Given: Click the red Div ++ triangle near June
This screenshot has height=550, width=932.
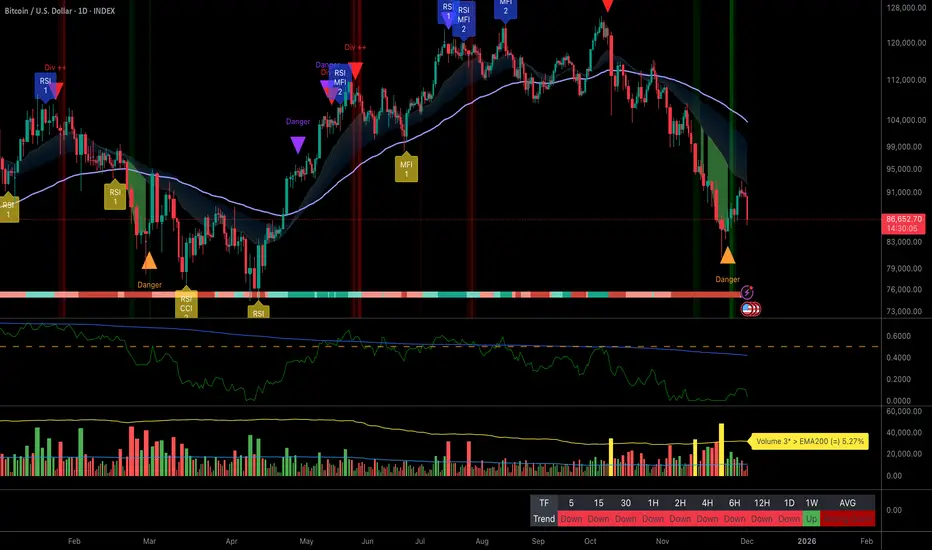Looking at the screenshot, I should click(x=355, y=70).
